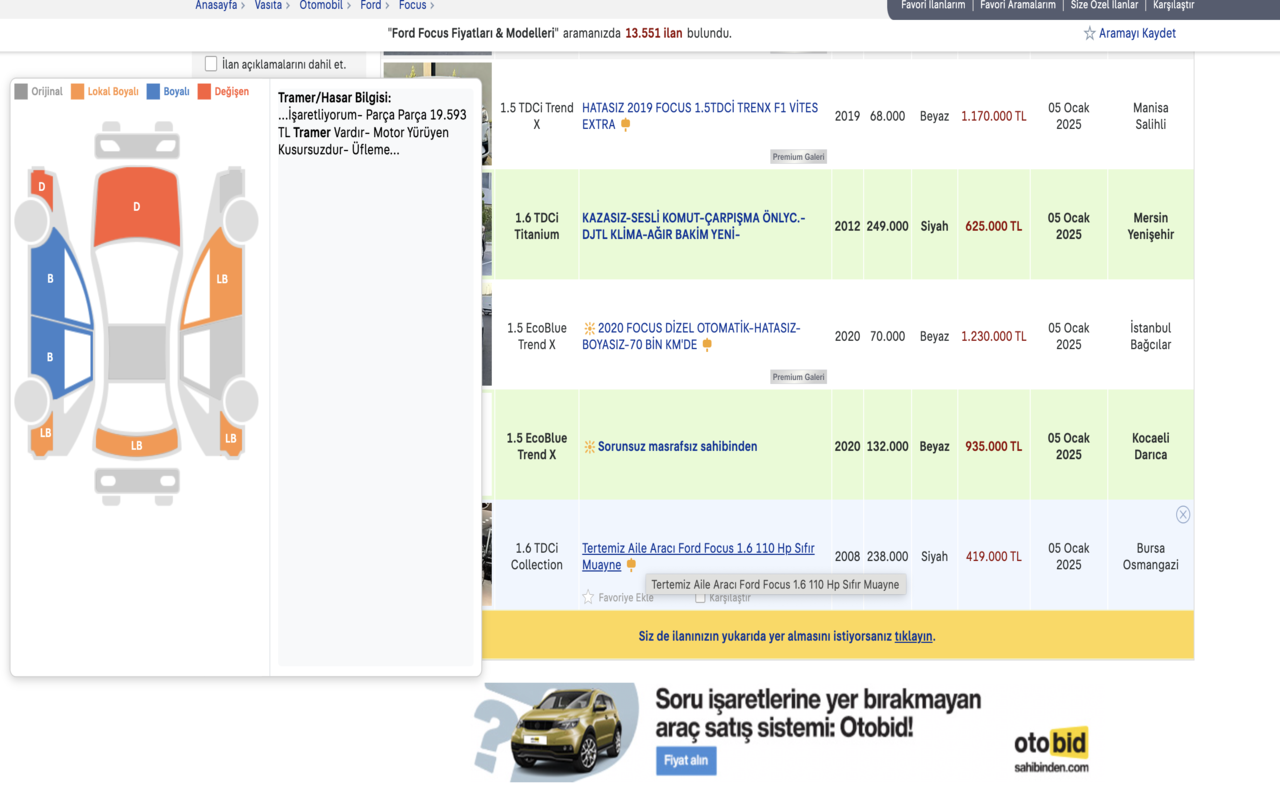Image resolution: width=1280 pixels, height=800 pixels.
Task: Click pin icon after Tertemiz Aile Aracı title
Action: 630,565
